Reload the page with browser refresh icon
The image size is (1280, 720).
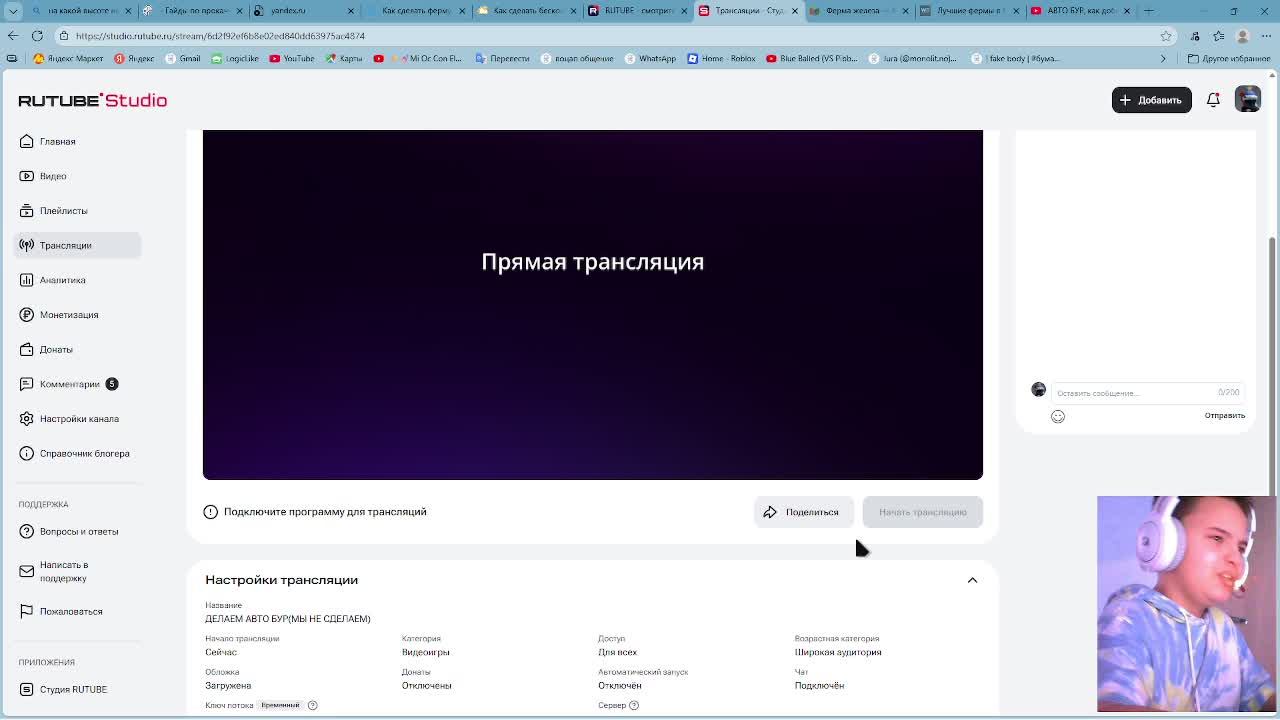pos(37,36)
